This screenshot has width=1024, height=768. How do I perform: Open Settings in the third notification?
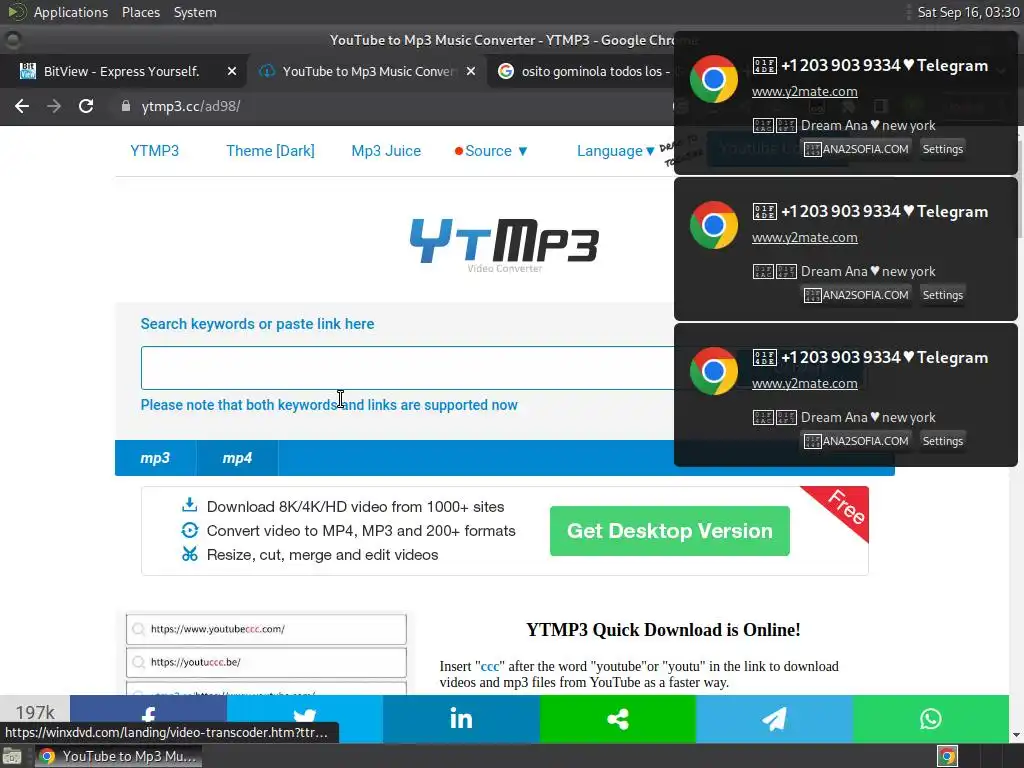click(942, 441)
